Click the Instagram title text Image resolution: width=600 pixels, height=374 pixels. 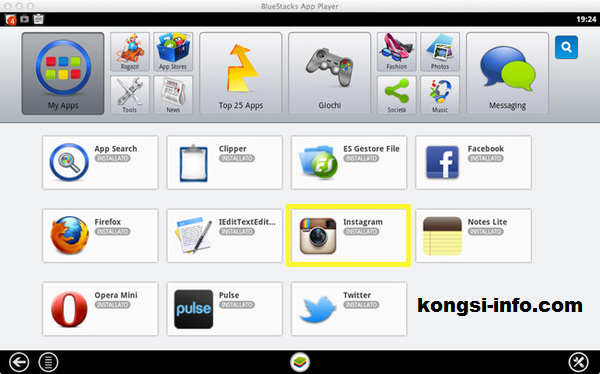pos(363,222)
